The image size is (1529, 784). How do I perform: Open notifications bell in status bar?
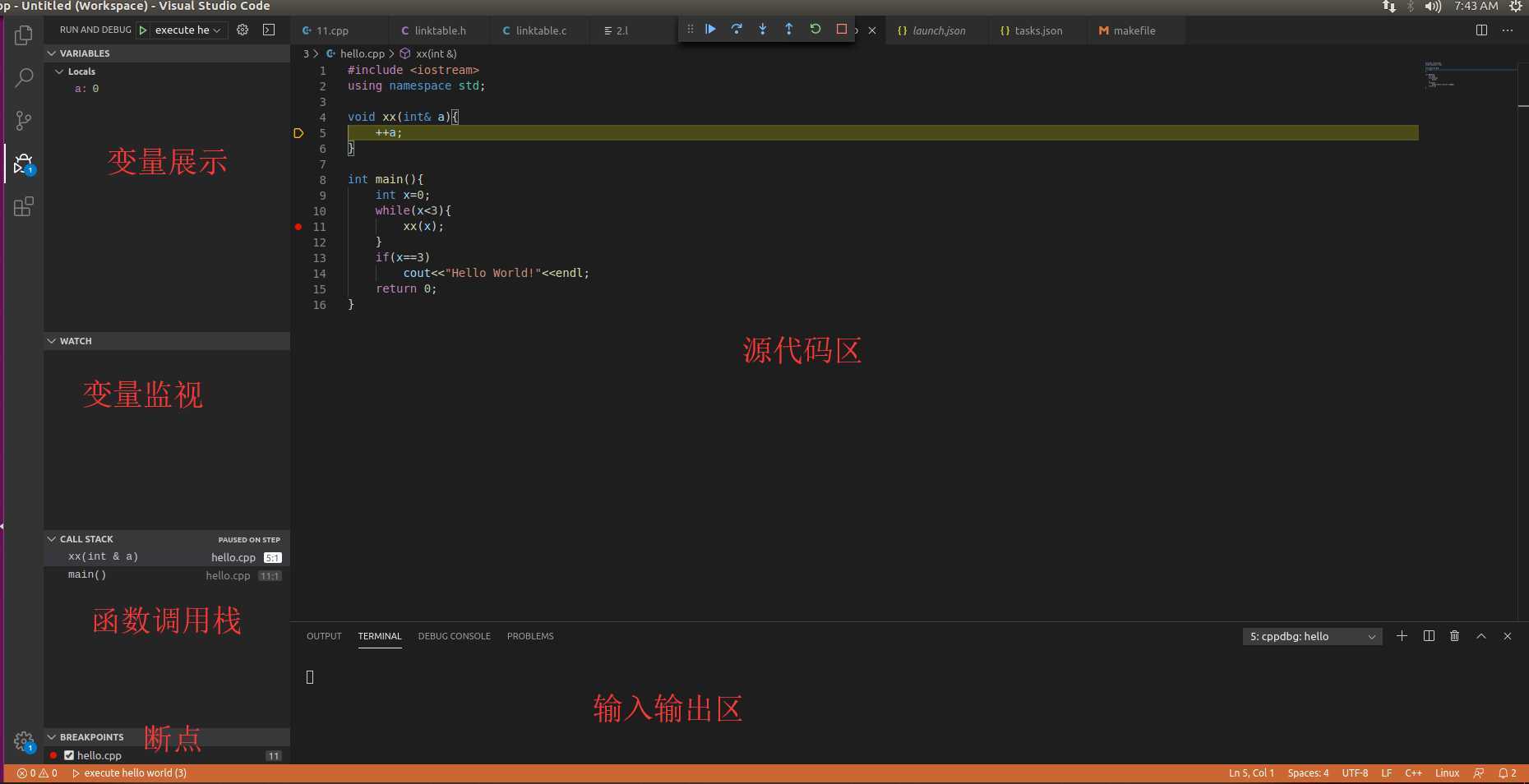click(1507, 773)
